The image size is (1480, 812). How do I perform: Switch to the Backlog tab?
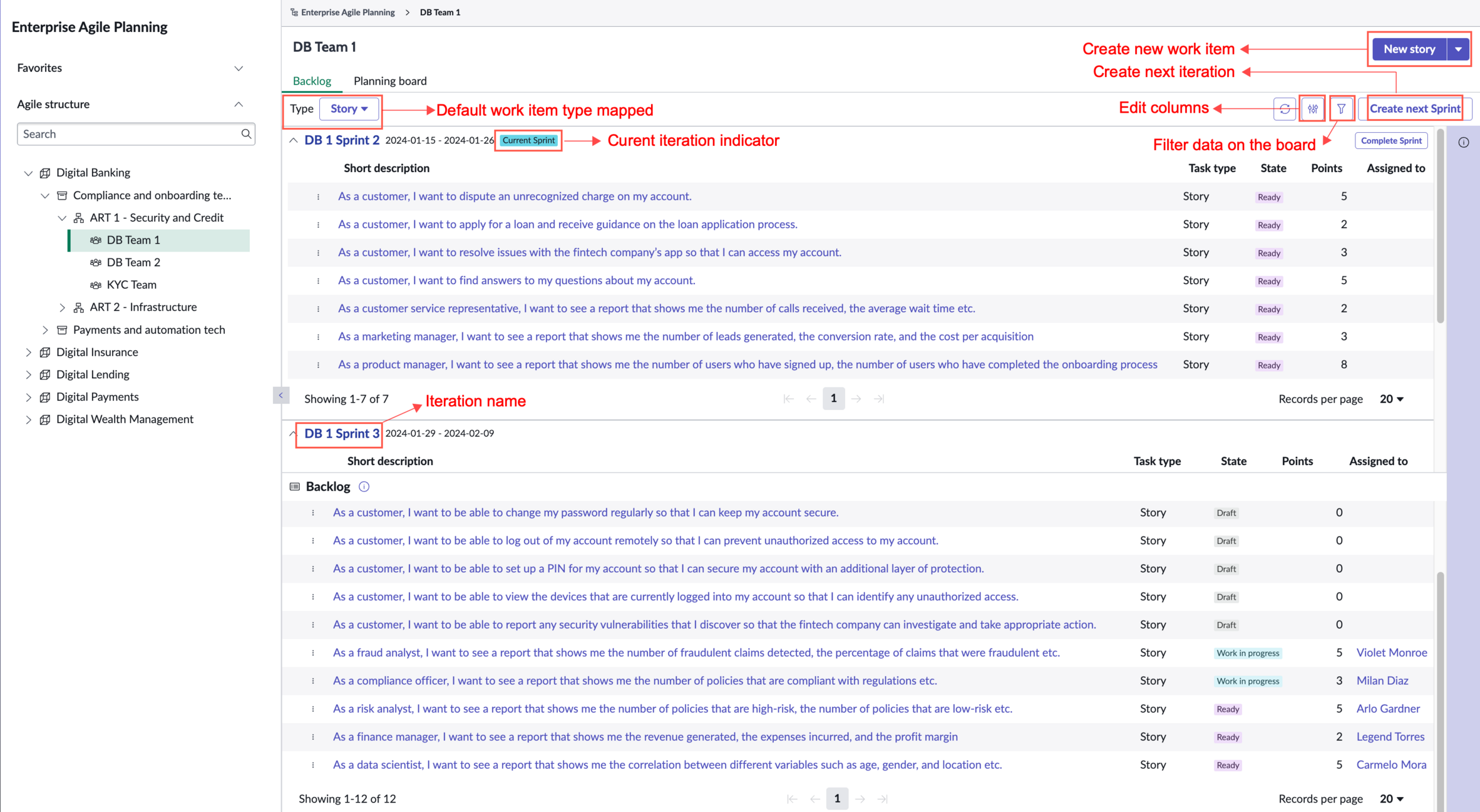(312, 81)
